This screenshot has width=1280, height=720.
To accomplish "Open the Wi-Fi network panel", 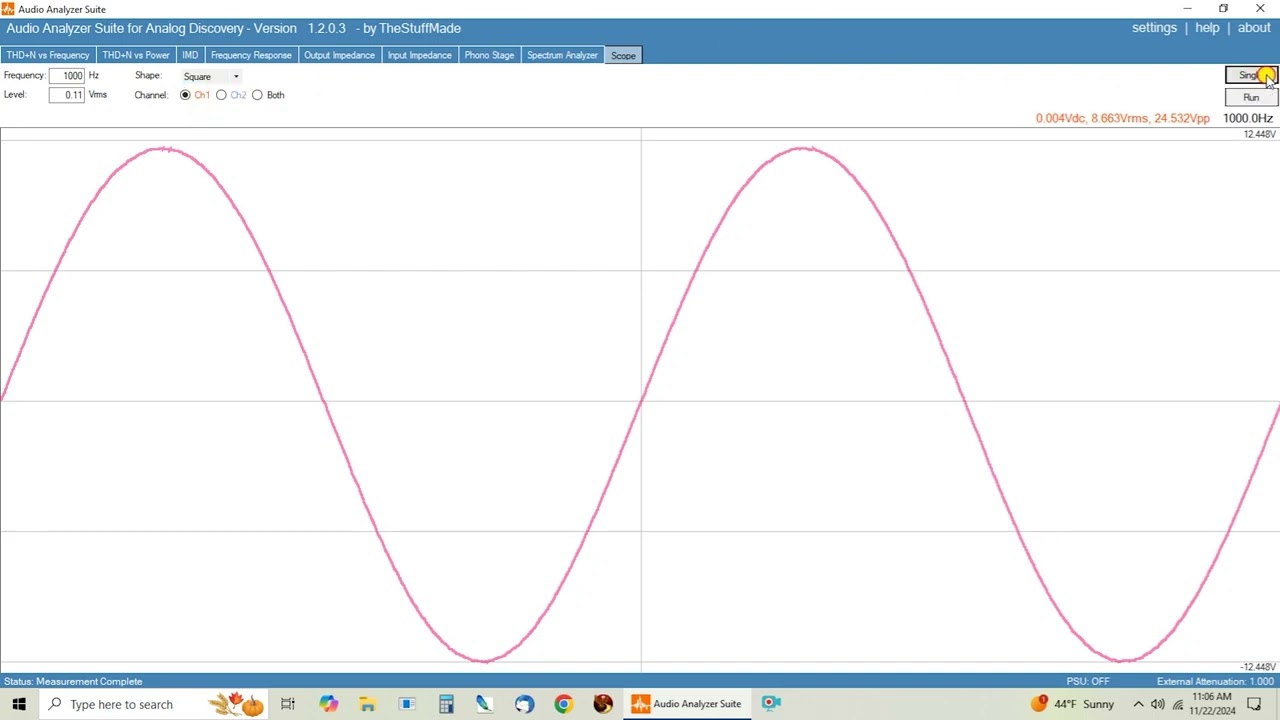I will click(1177, 704).
